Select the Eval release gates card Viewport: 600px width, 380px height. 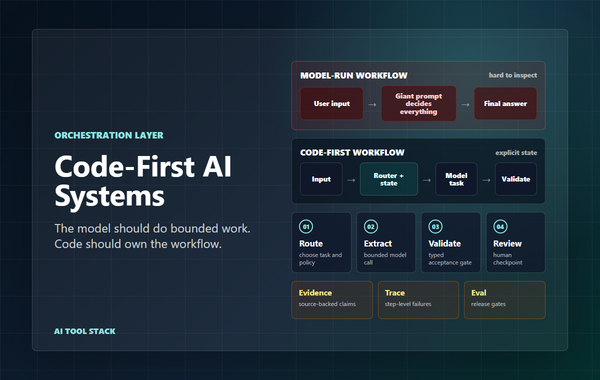[x=505, y=300]
